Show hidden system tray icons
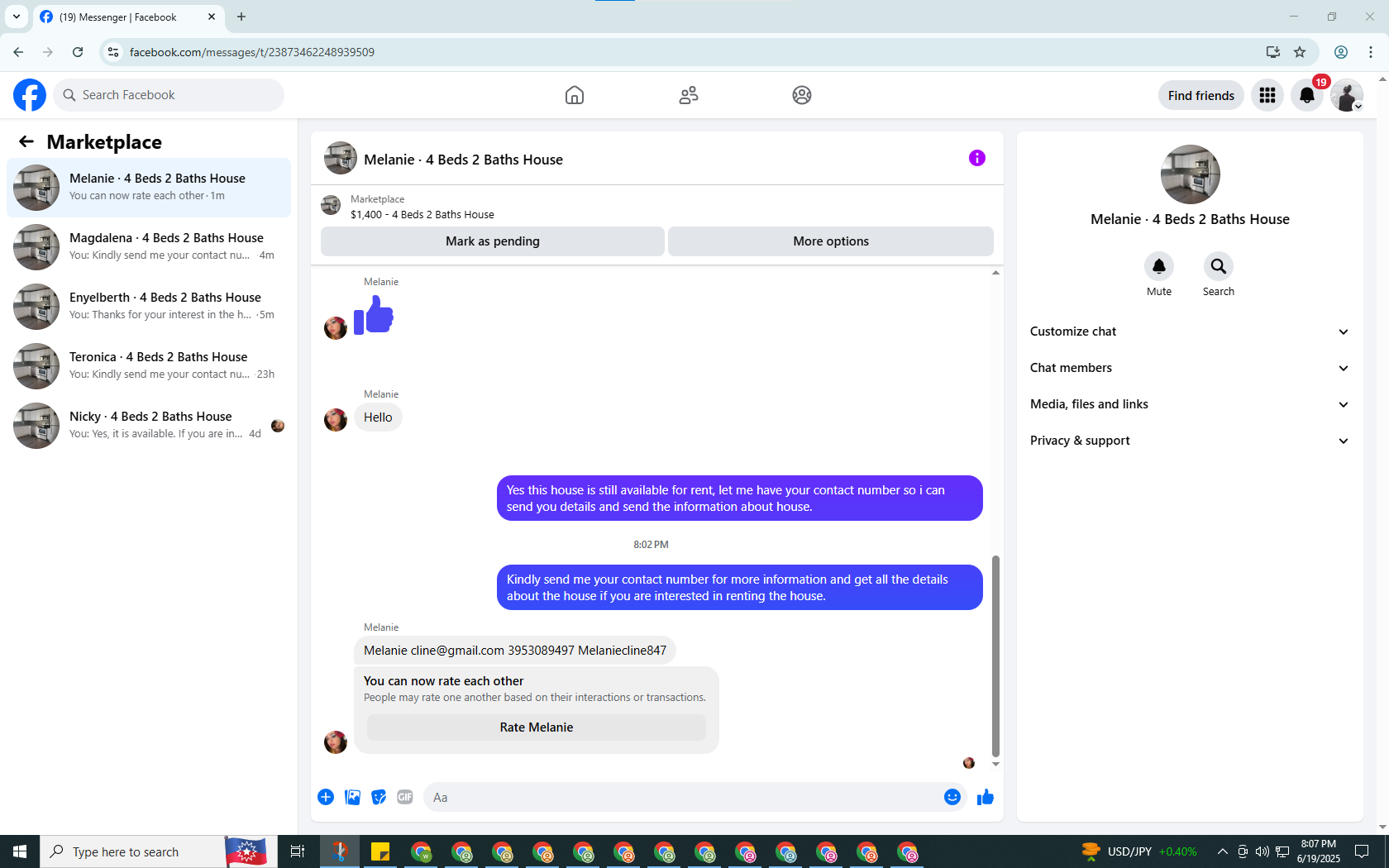Screen dimensions: 1389x868 1222,851
